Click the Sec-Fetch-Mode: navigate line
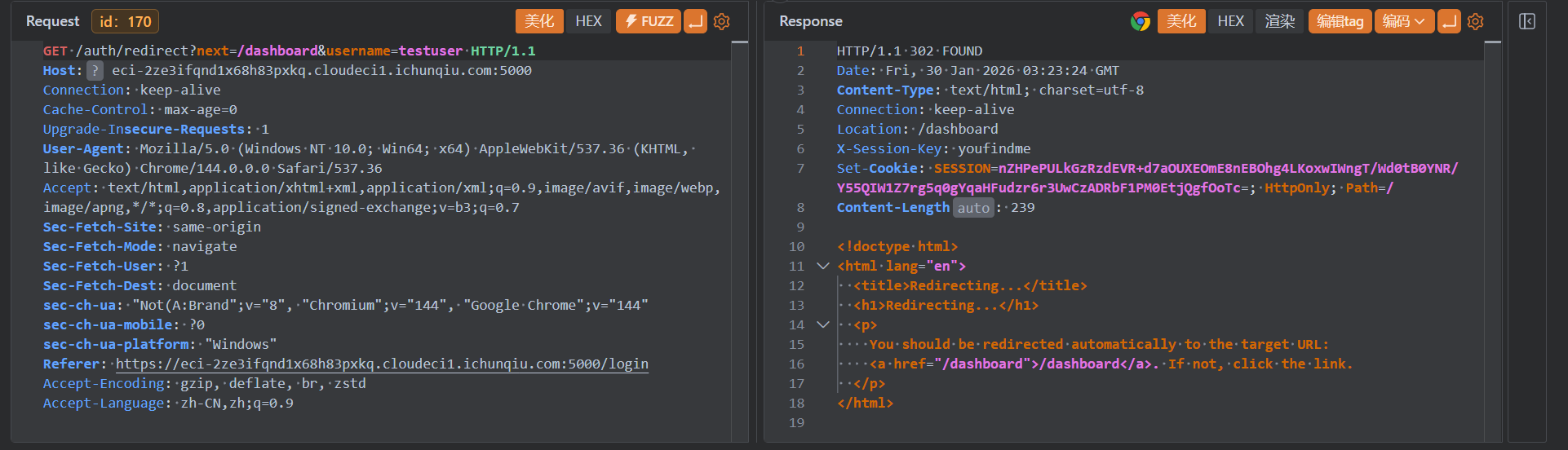Screen dimensions: 1568x450 140,246
